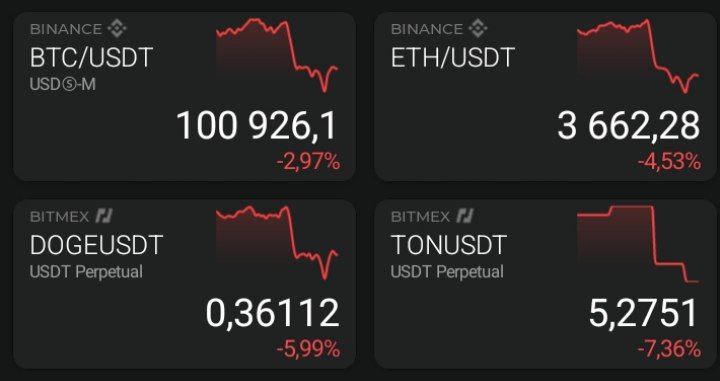Screen dimensions: 720x381
Task: View the DOGEUSDT mini price chart
Action: click(x=277, y=242)
